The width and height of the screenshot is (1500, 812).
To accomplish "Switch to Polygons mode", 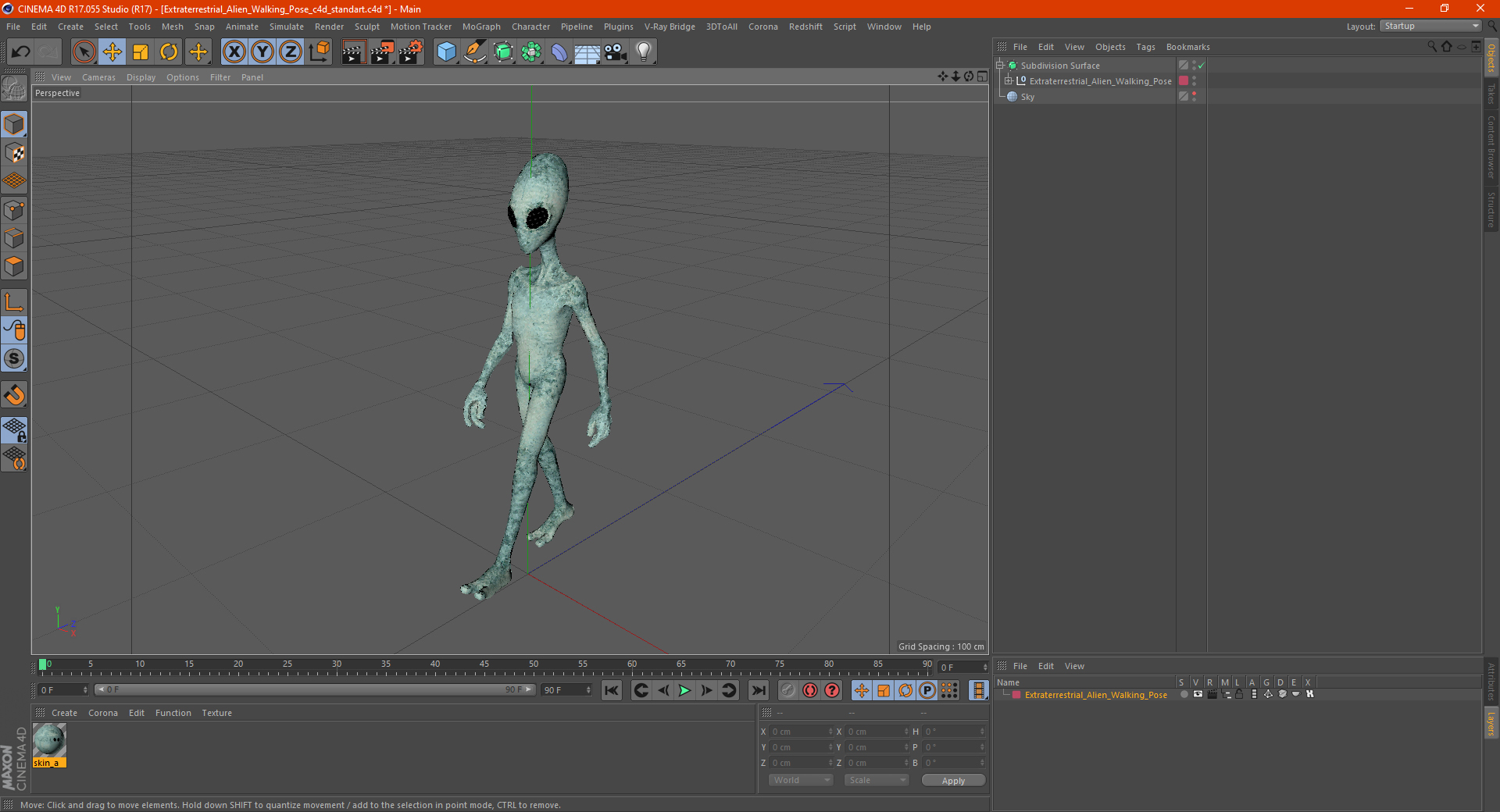I will click(x=15, y=266).
